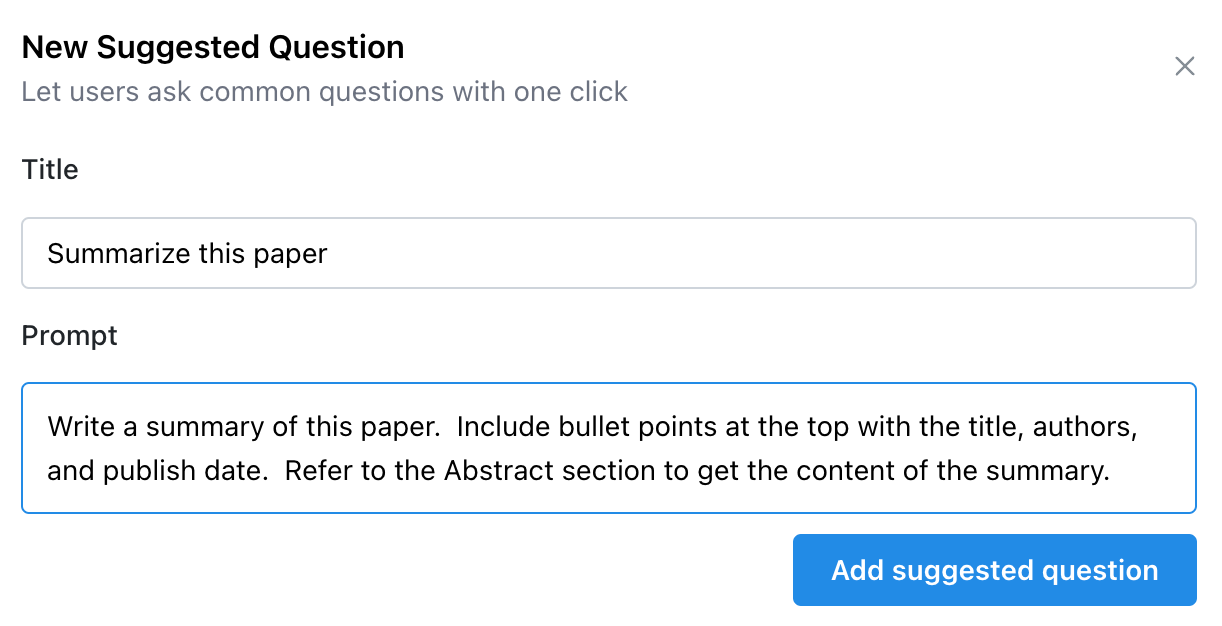Click the word "points" in prompt text
This screenshot has height=626, width=1222.
pyautogui.click(x=674, y=427)
